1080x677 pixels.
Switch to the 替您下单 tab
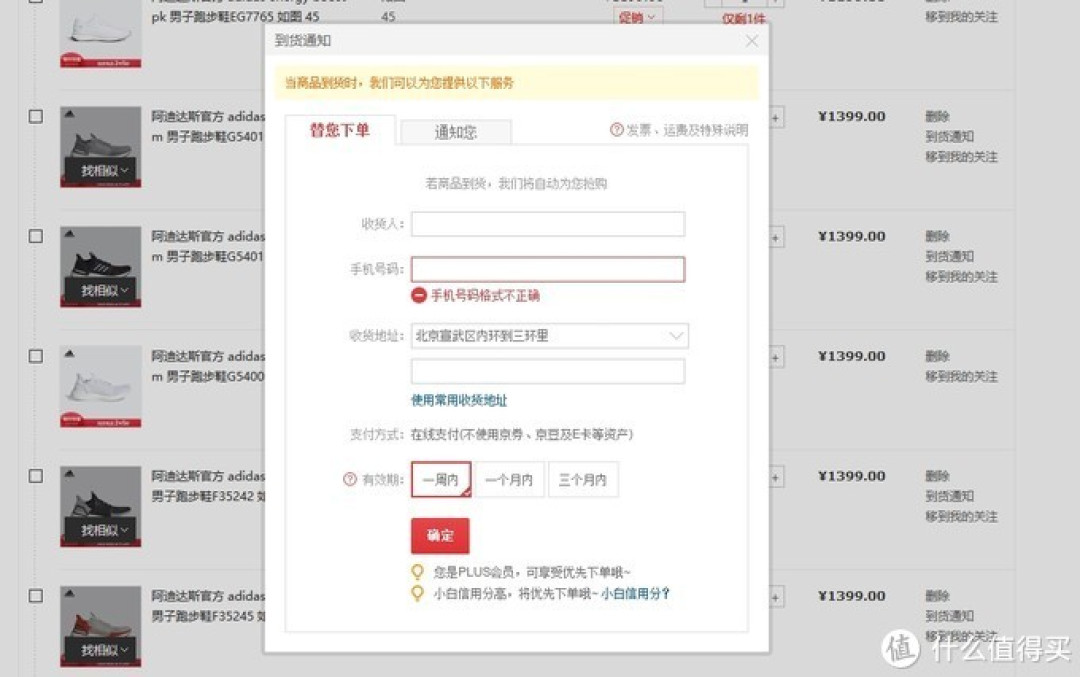(340, 130)
